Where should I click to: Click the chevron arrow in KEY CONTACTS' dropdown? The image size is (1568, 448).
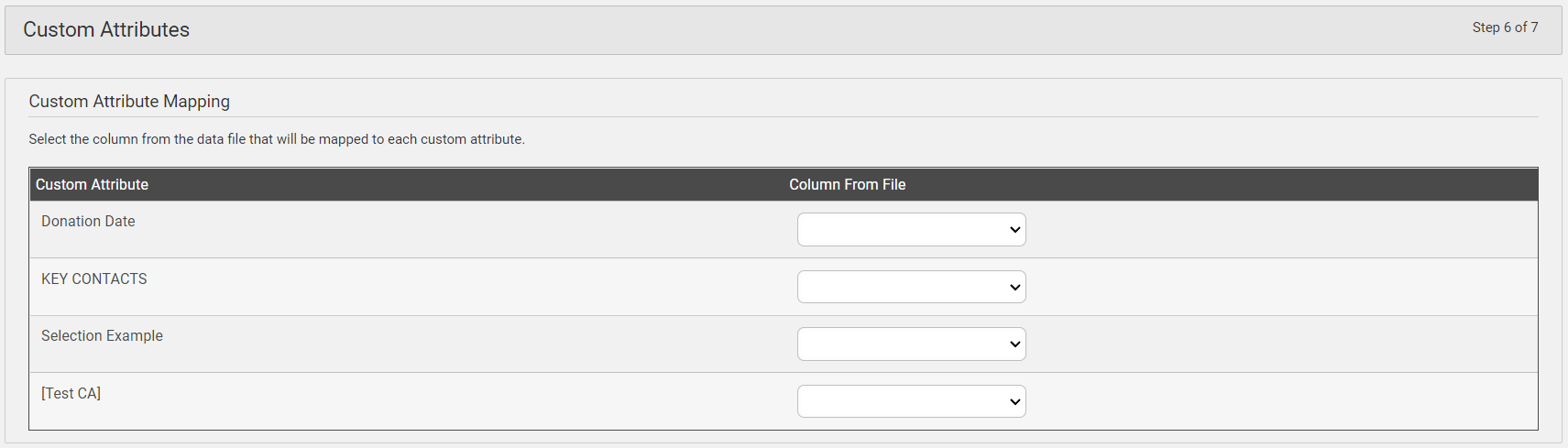[x=1014, y=288]
